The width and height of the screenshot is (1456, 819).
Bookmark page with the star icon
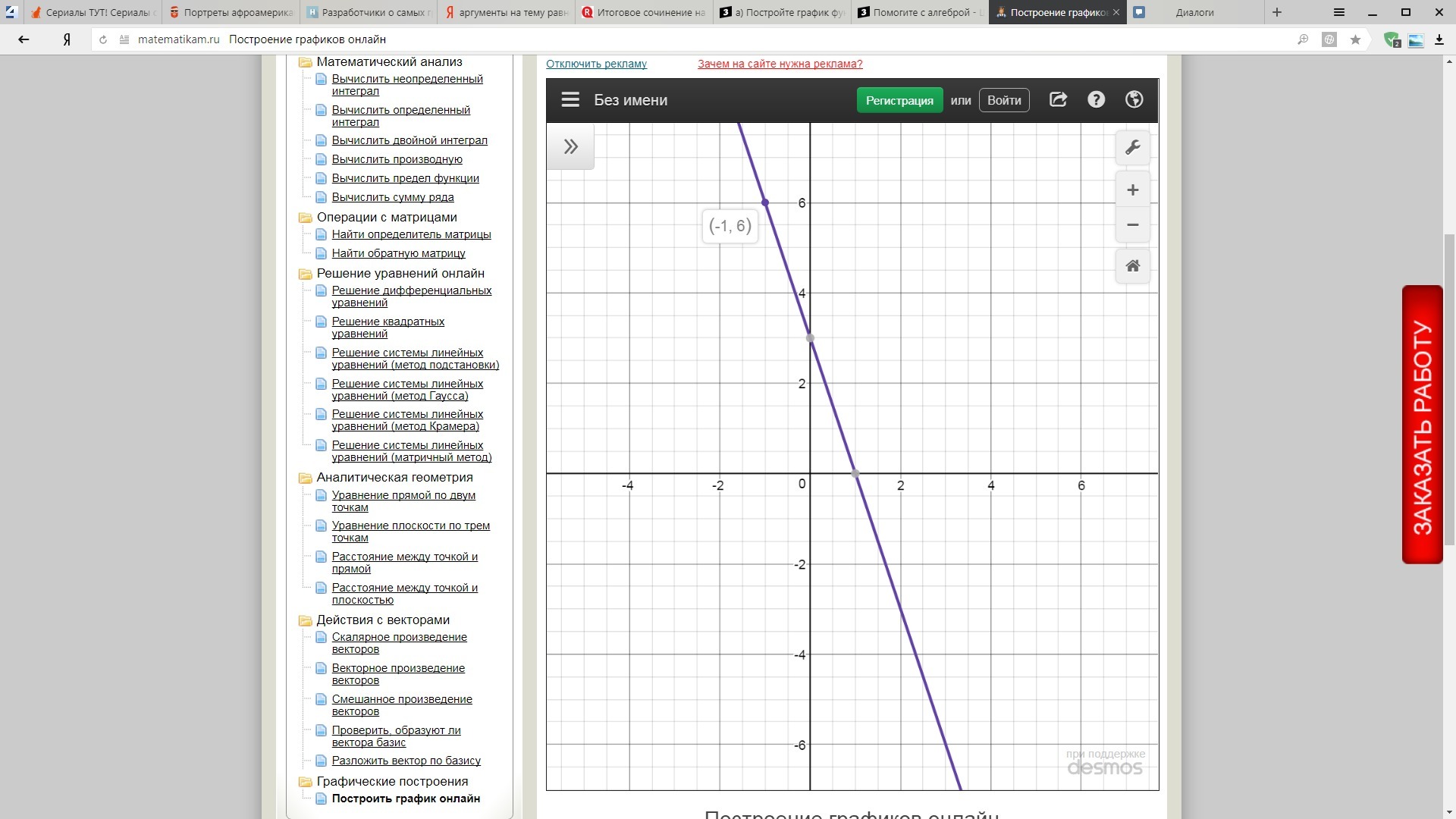[x=1355, y=39]
